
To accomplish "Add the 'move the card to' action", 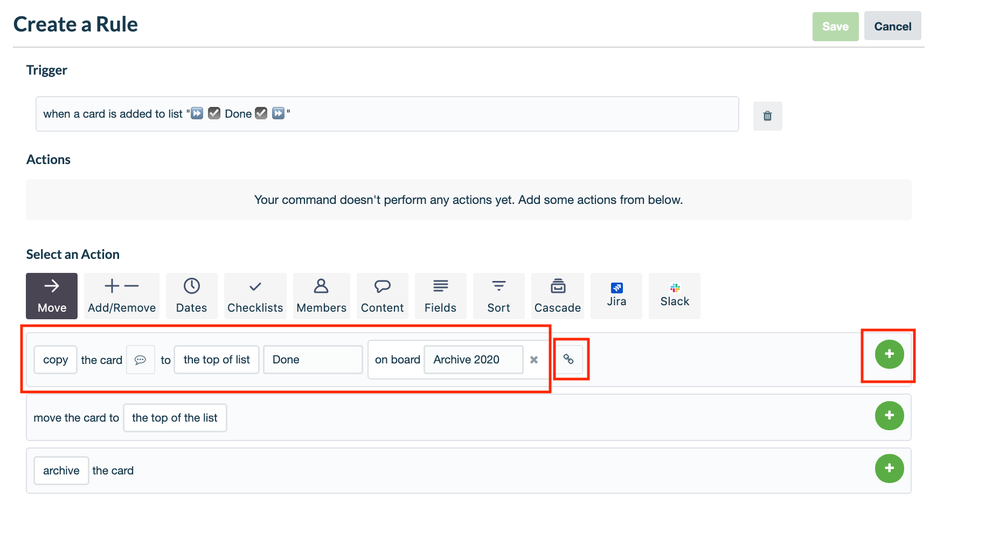I will point(889,415).
